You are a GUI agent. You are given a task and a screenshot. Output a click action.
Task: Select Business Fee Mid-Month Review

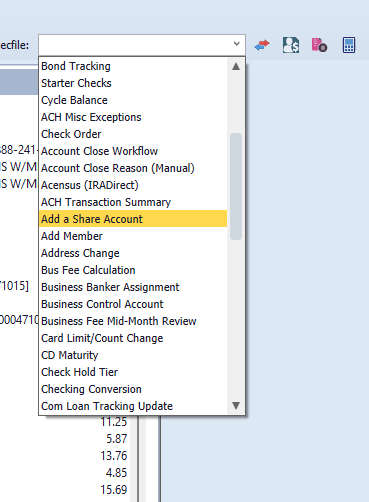[133, 321]
